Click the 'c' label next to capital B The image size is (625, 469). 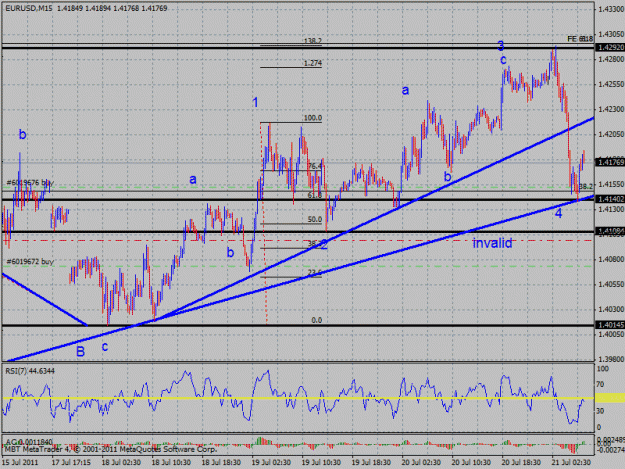[x=104, y=347]
